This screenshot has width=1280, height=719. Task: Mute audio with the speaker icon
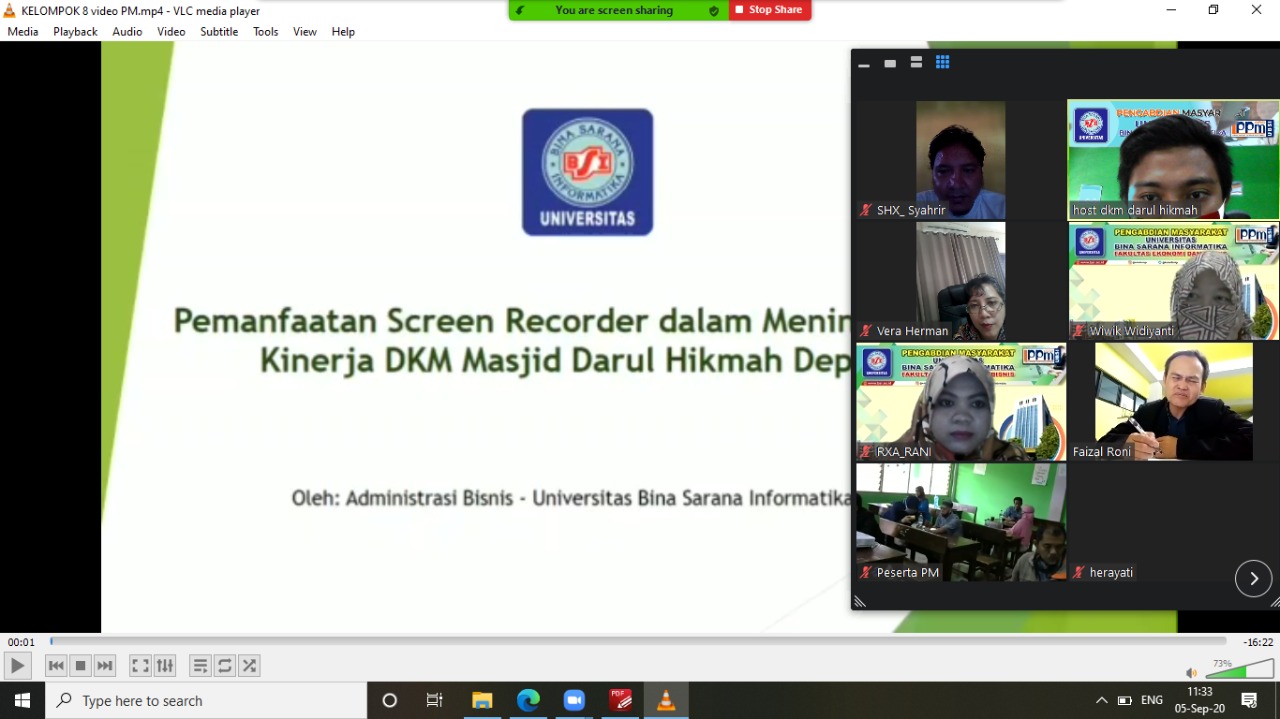[1191, 672]
